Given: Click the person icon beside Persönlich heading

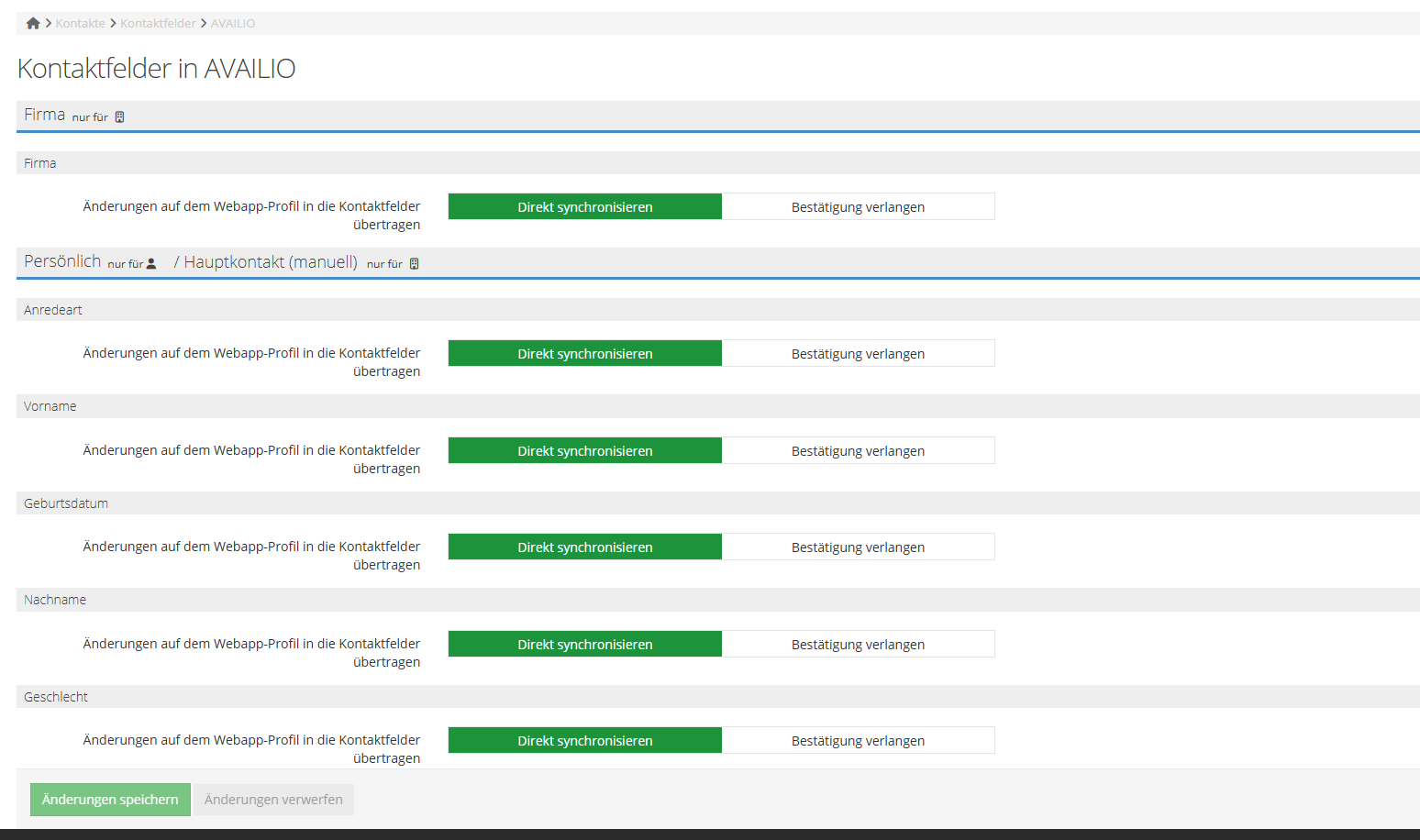Looking at the screenshot, I should (x=151, y=263).
